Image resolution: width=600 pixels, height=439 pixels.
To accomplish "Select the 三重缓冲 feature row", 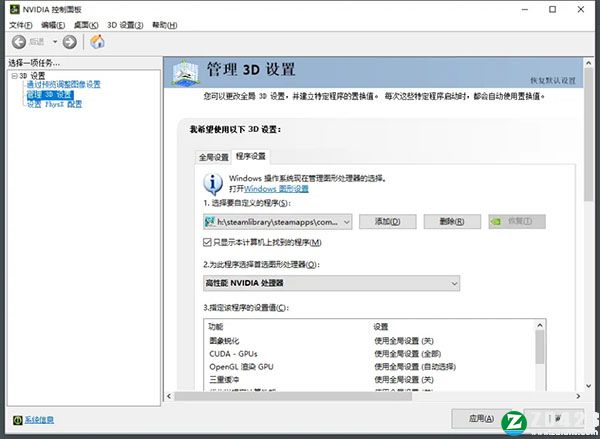I will click(x=370, y=380).
